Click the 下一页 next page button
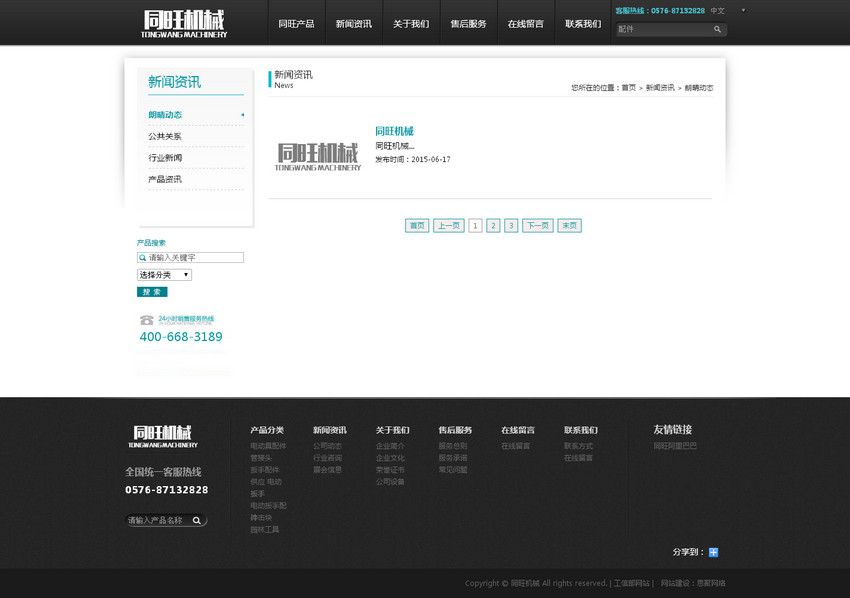 pos(537,226)
